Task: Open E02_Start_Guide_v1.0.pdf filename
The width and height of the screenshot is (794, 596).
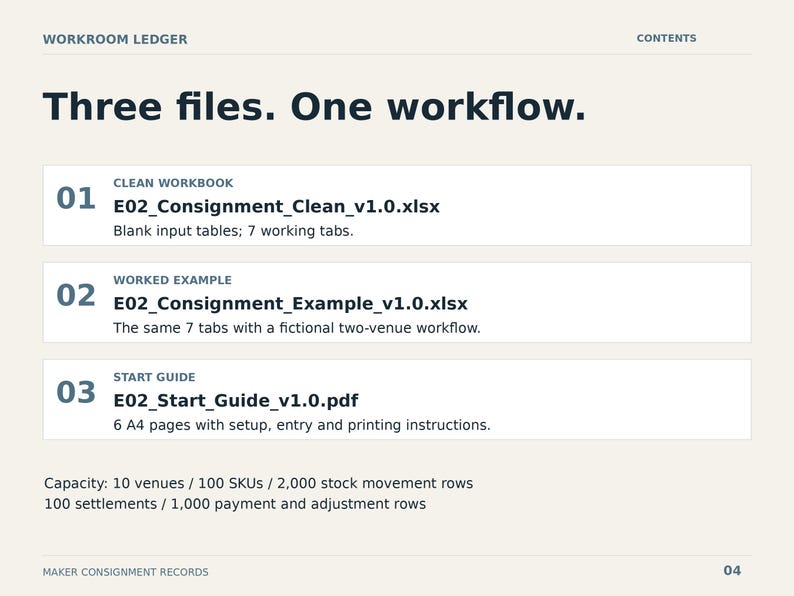Action: coord(235,401)
